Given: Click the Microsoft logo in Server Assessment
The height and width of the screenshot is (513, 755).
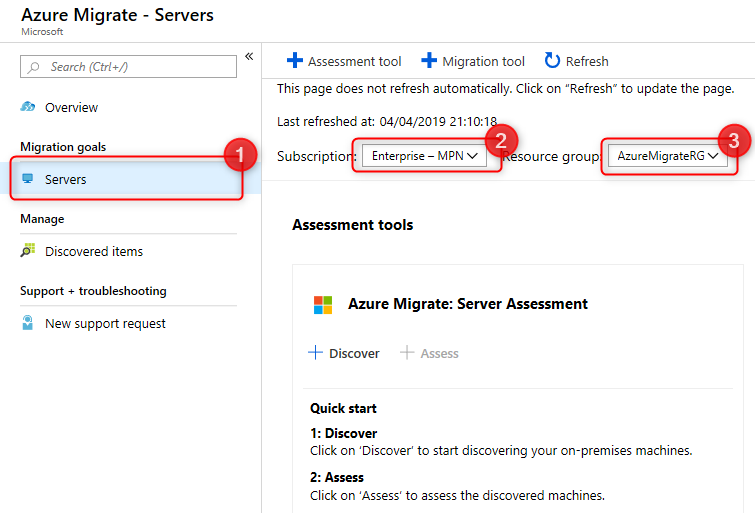Looking at the screenshot, I should (x=323, y=305).
